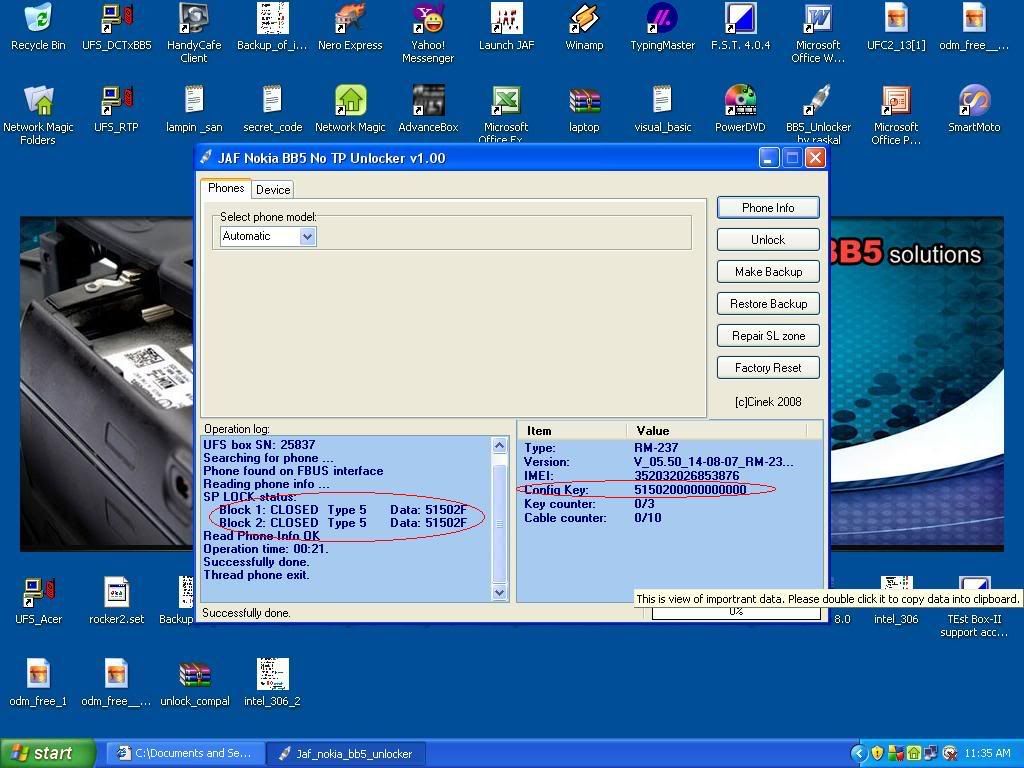
Task: Switch to the Phones tab
Action: tap(226, 188)
